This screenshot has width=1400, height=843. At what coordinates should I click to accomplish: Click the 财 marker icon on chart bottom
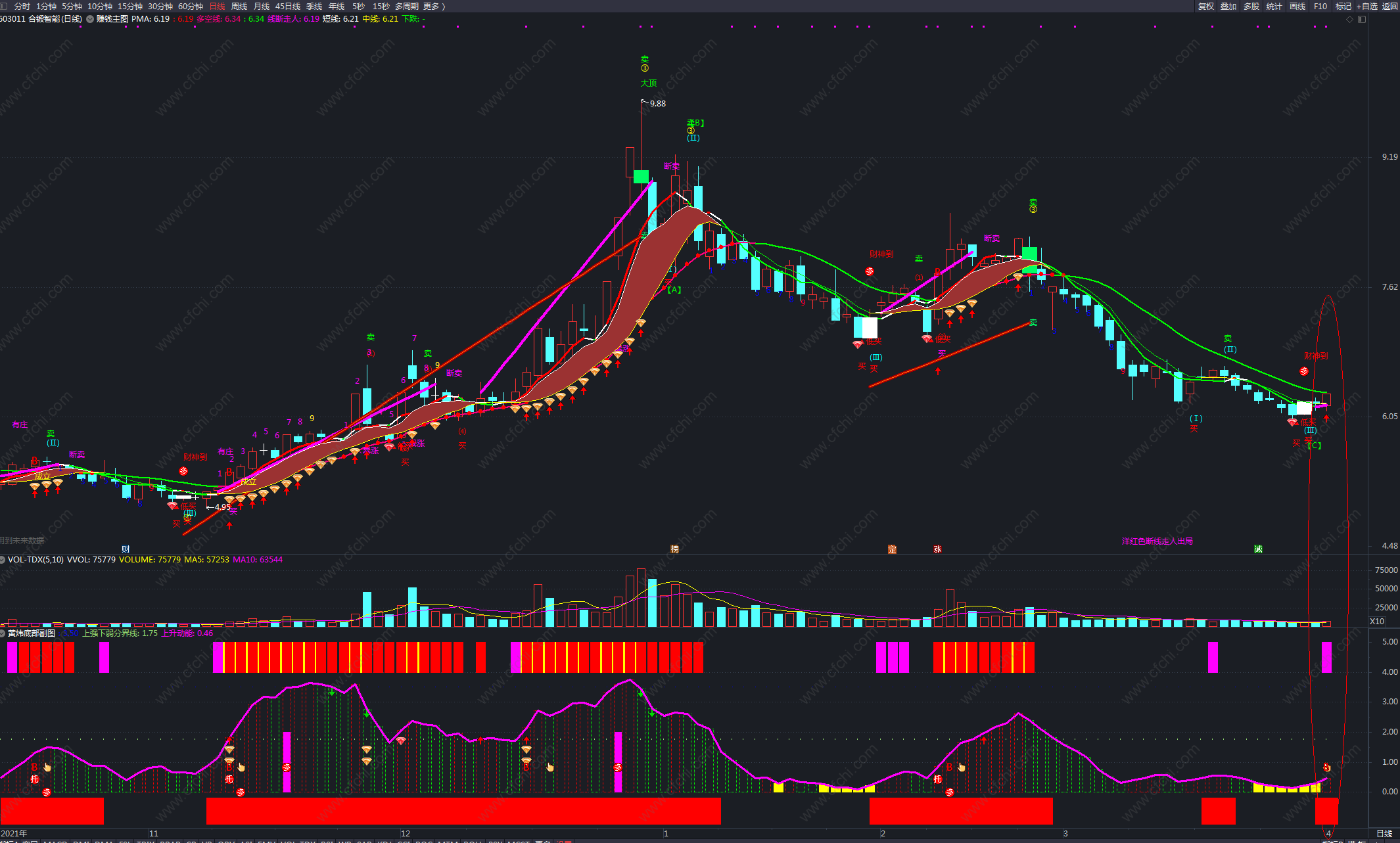pyautogui.click(x=126, y=549)
